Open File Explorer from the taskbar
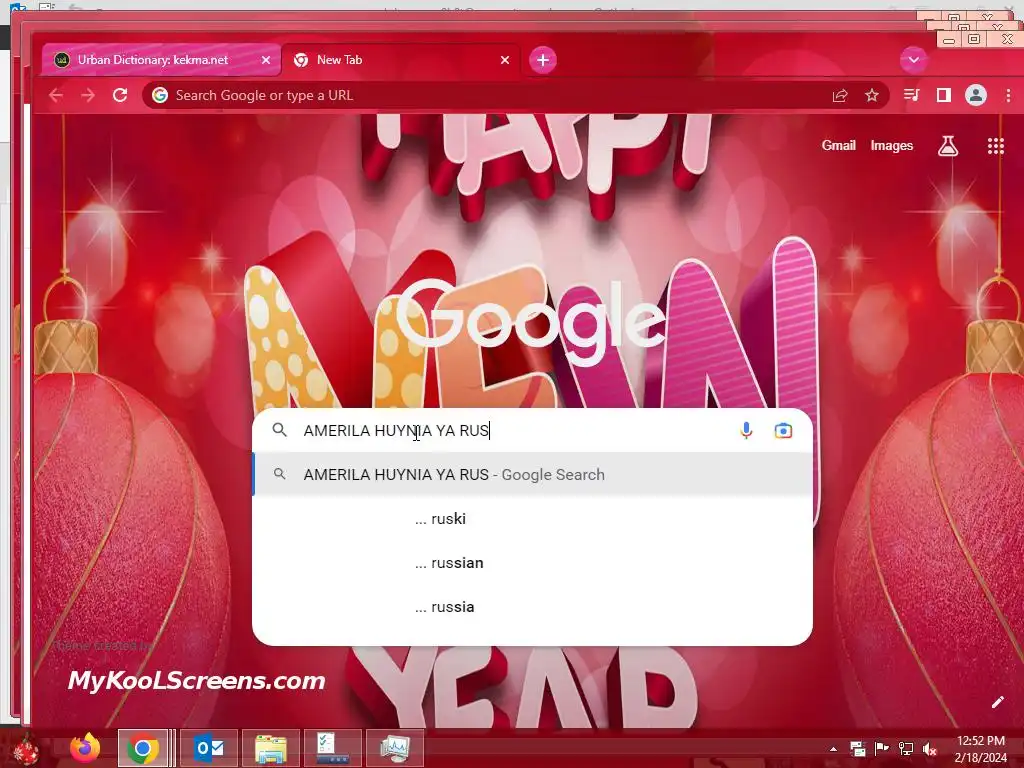Viewport: 1024px width, 768px height. coord(270,748)
